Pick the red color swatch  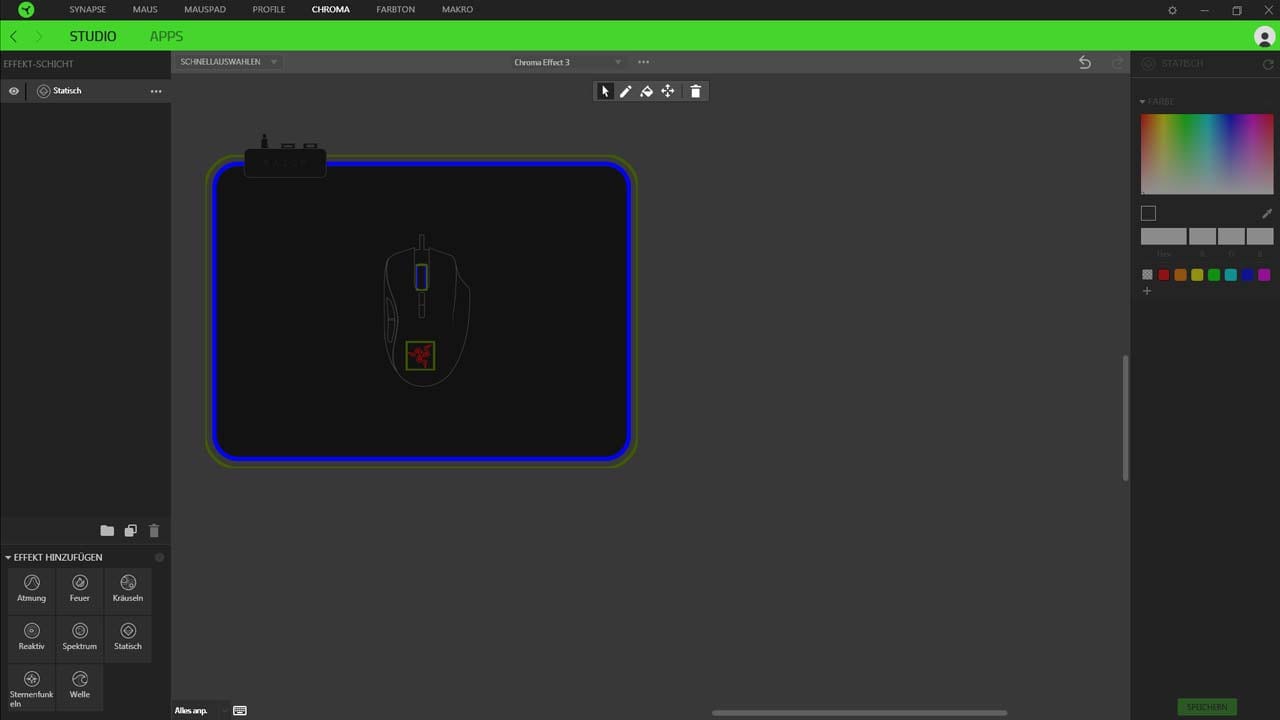1164,275
